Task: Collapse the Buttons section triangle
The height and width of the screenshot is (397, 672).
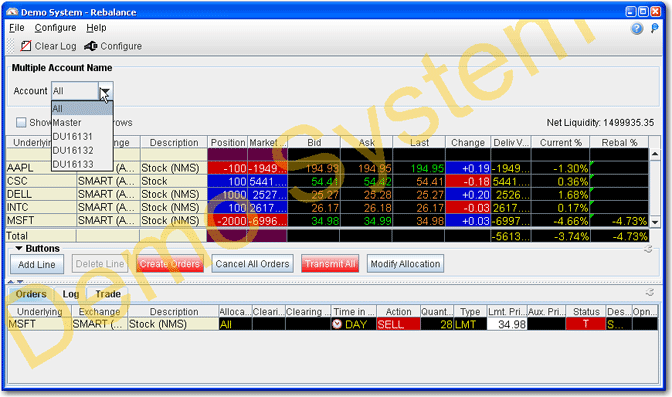Action: 19,248
